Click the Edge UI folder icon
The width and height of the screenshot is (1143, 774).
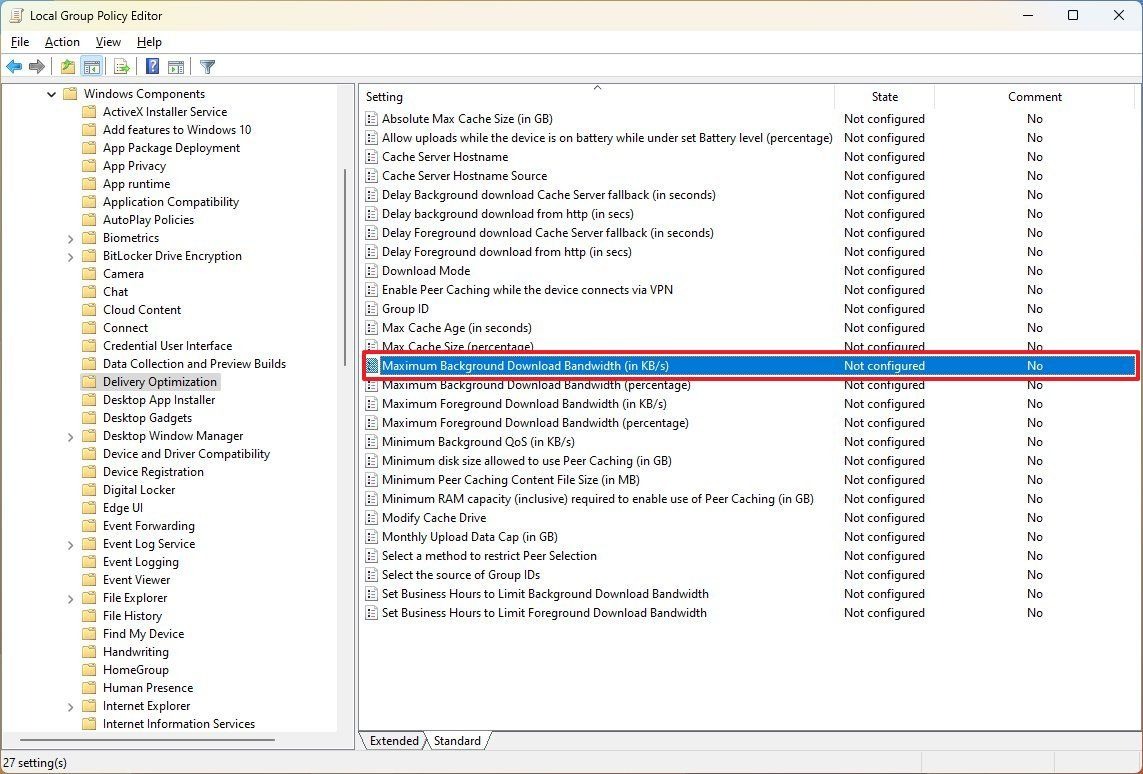[89, 508]
